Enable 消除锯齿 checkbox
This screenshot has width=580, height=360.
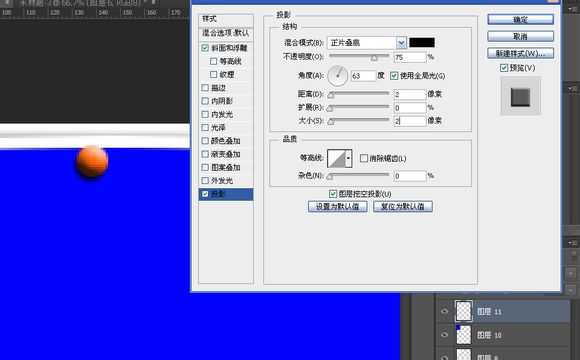click(x=364, y=158)
